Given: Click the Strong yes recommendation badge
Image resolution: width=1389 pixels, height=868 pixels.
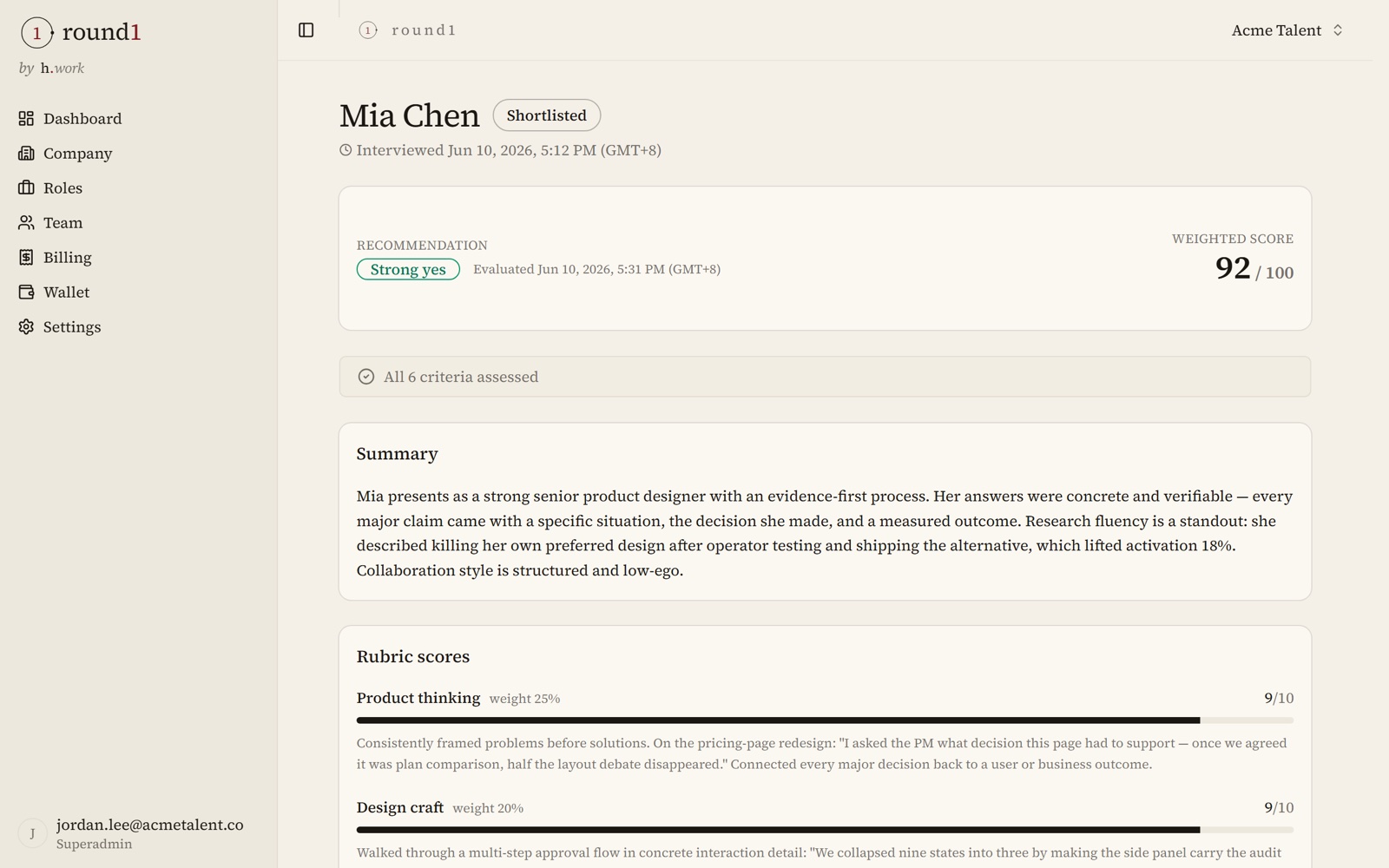Looking at the screenshot, I should (408, 269).
